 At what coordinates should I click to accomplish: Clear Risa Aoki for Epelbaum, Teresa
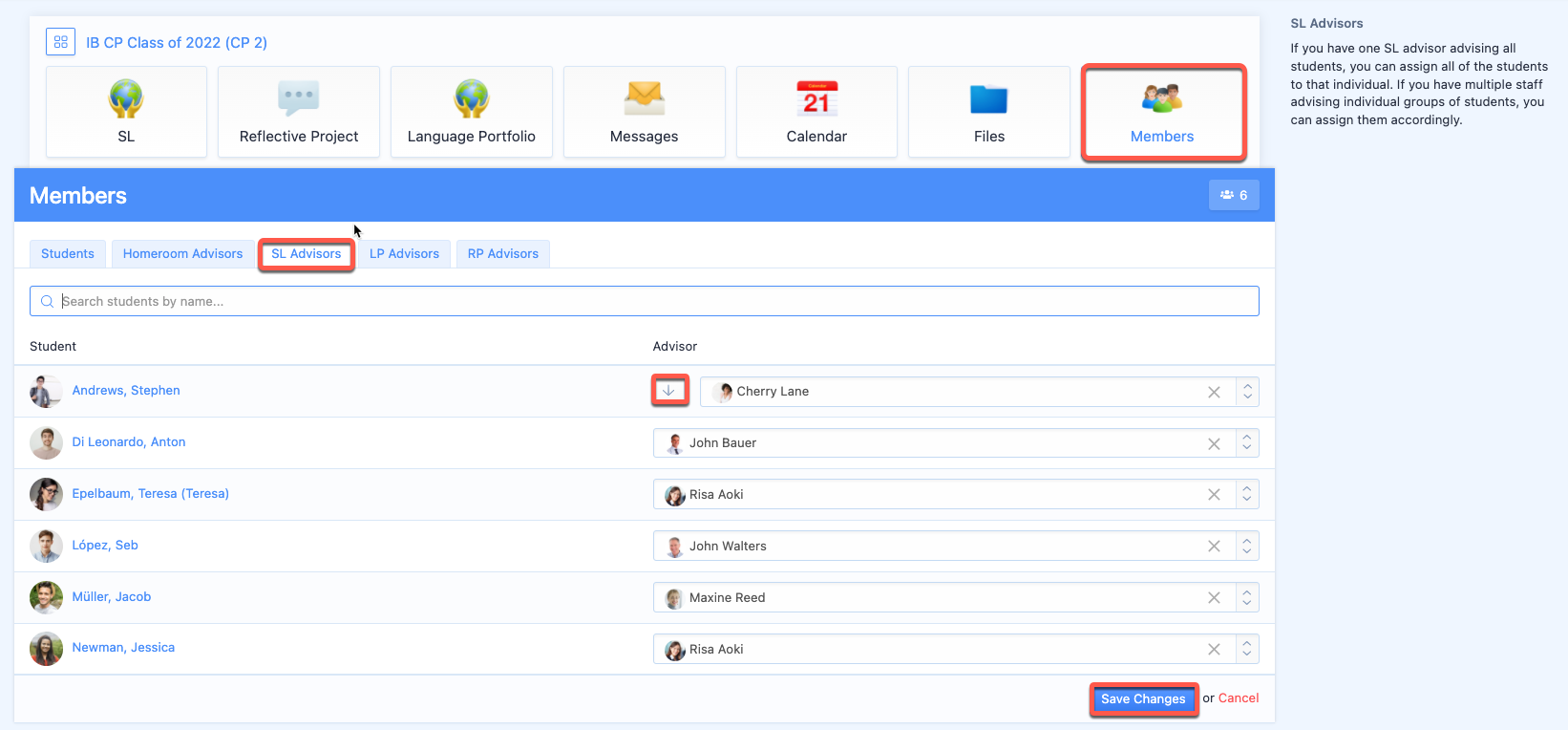point(1214,495)
